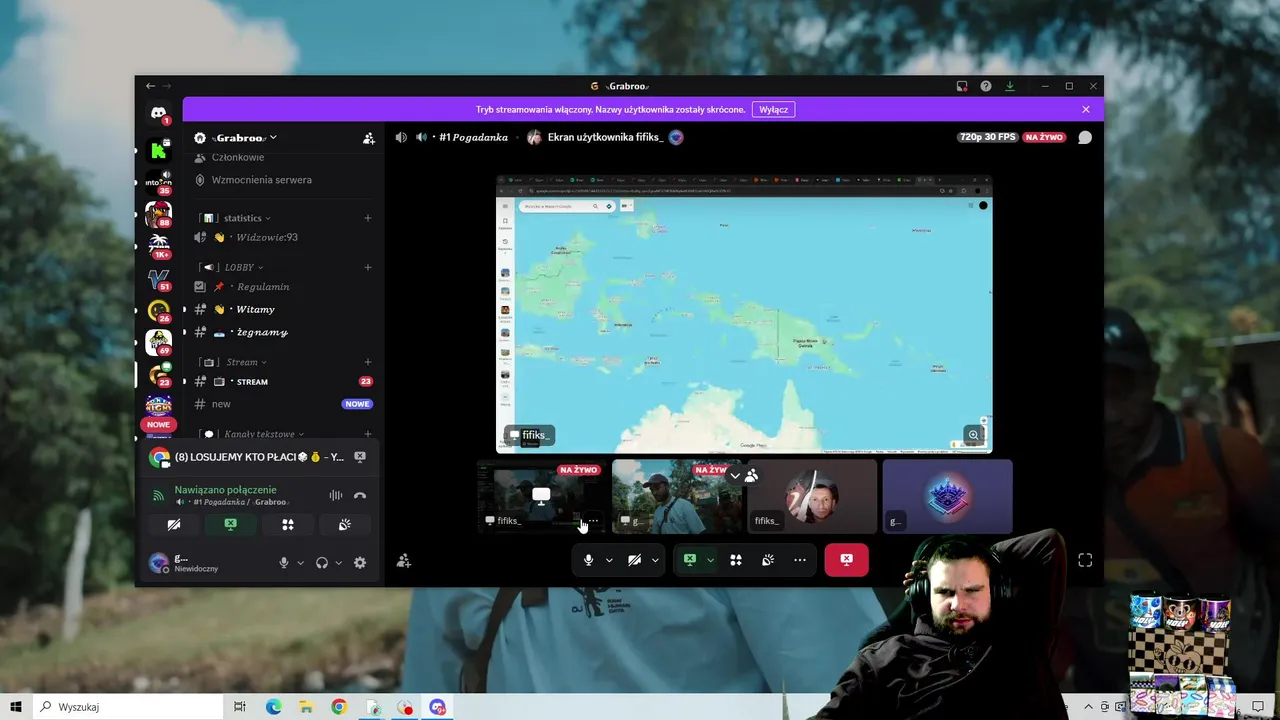This screenshot has width=1280, height=720.
Task: Click red stop streaming button
Action: point(846,560)
